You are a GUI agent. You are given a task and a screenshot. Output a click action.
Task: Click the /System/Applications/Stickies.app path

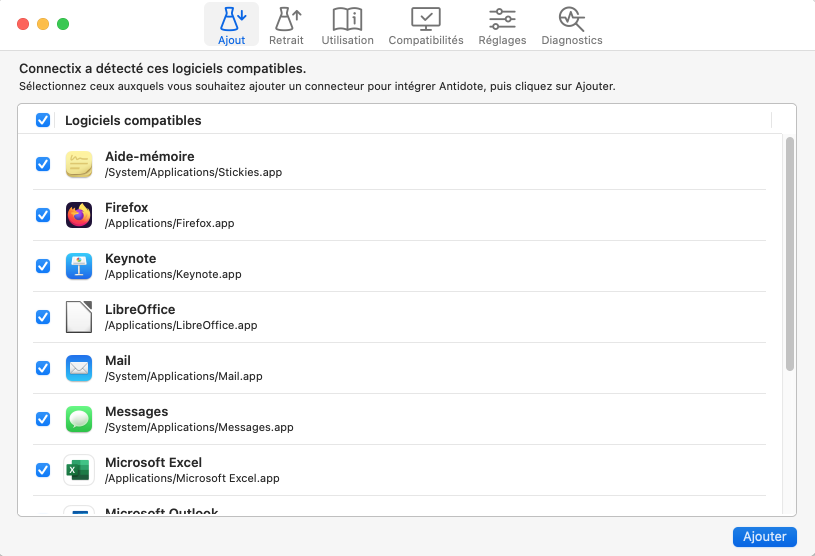coord(193,172)
